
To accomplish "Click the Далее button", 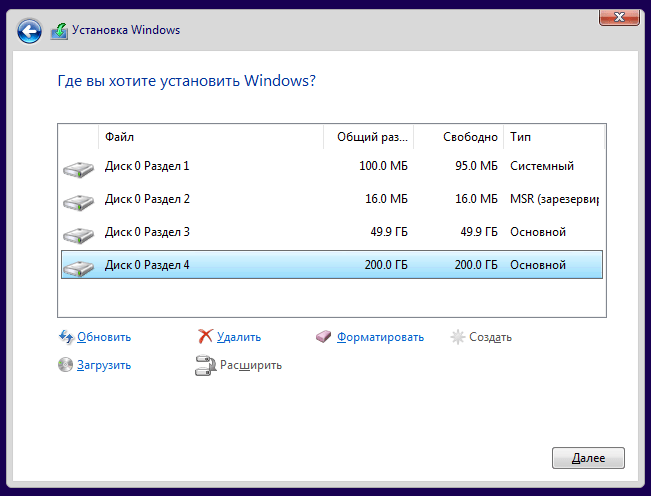I will [x=588, y=458].
